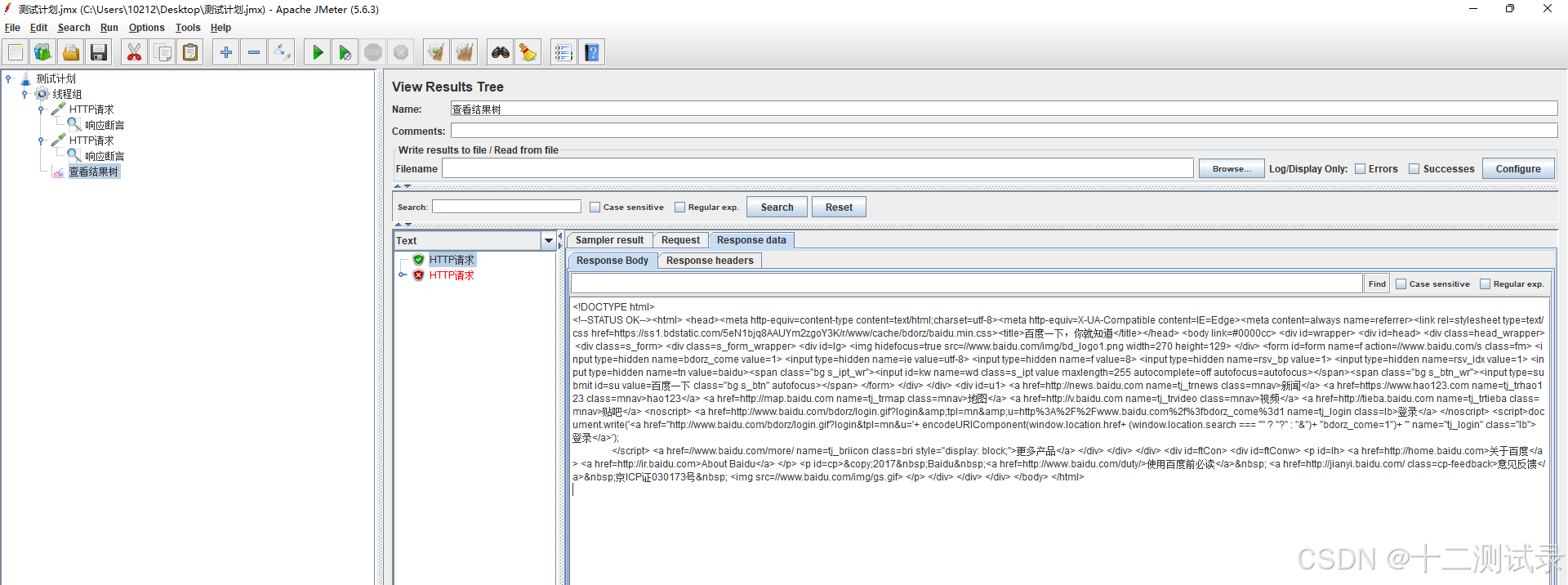Open the Templates toolbar icon
The image size is (1568, 585).
coord(42,52)
